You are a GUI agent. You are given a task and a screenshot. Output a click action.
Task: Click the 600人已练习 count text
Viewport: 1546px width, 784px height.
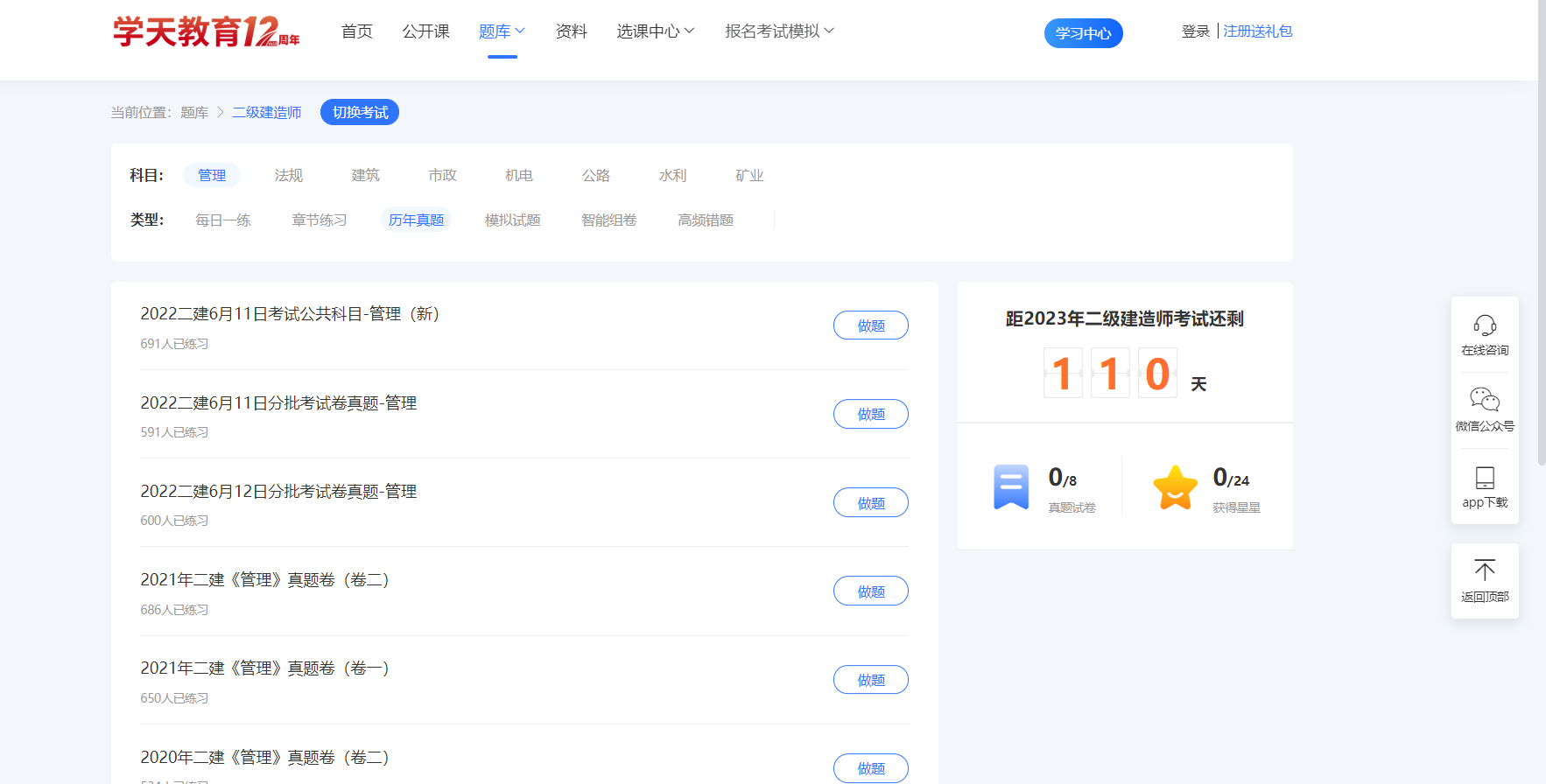click(174, 521)
